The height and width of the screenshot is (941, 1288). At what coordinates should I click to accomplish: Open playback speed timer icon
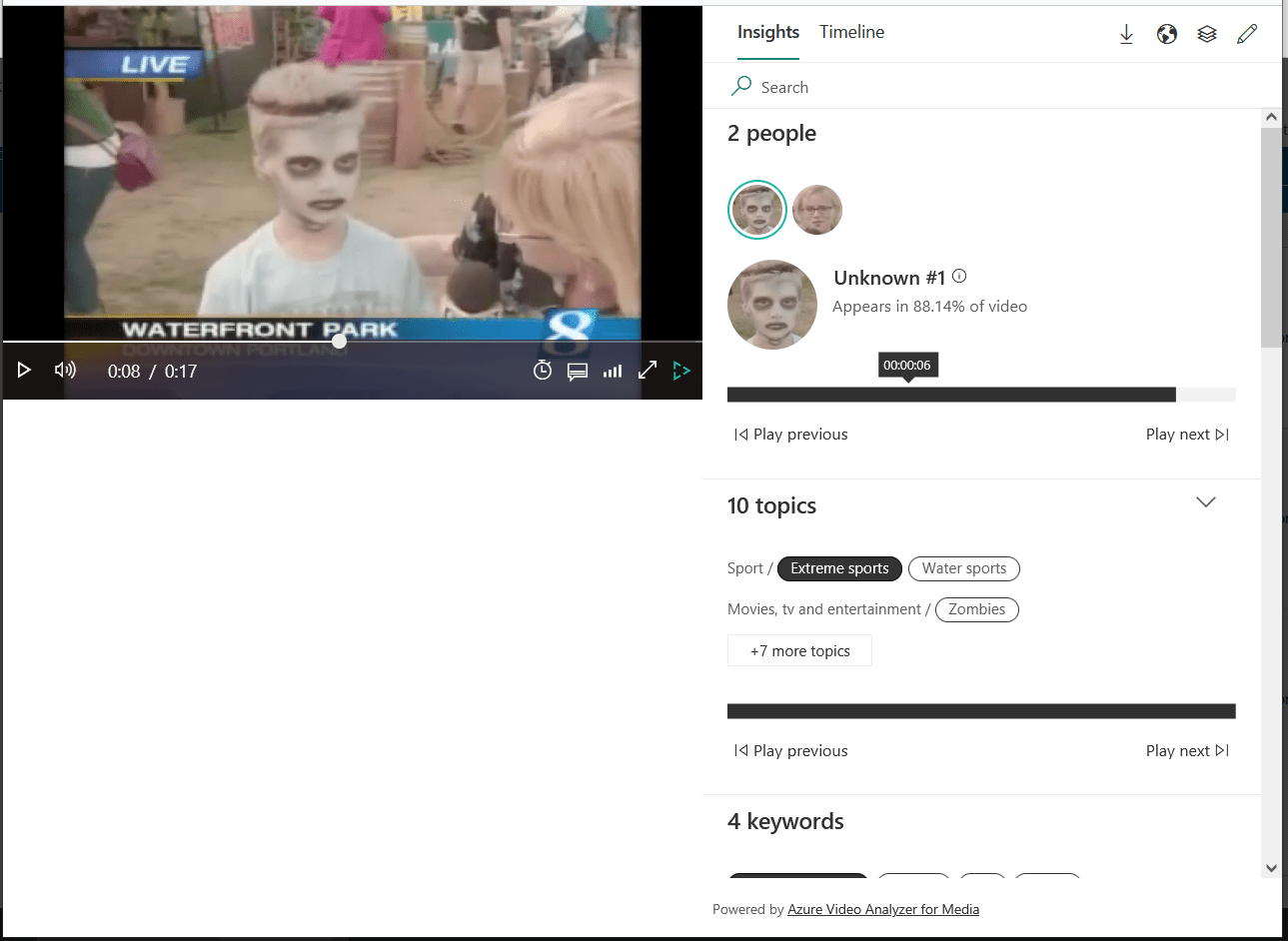coord(543,371)
